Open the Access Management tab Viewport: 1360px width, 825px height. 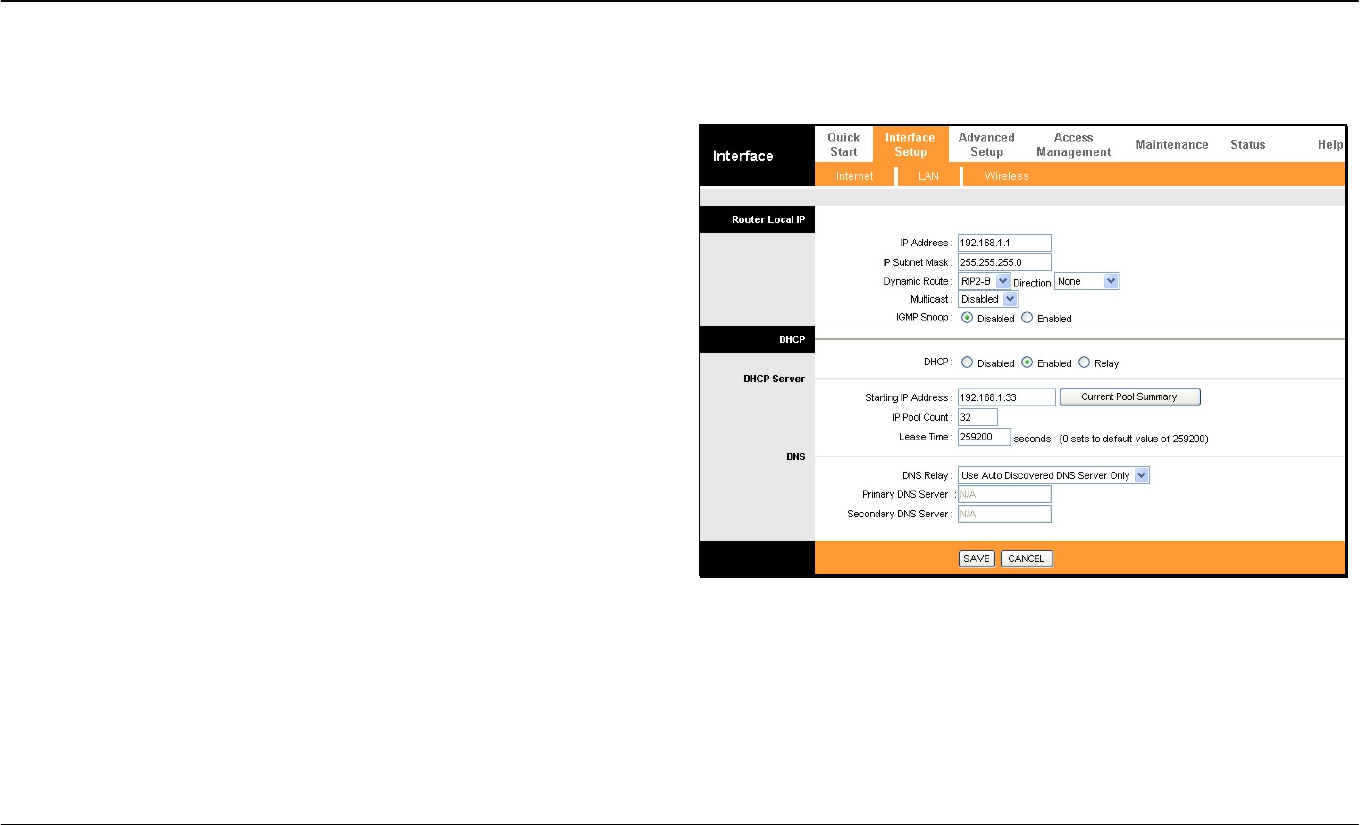click(1073, 145)
